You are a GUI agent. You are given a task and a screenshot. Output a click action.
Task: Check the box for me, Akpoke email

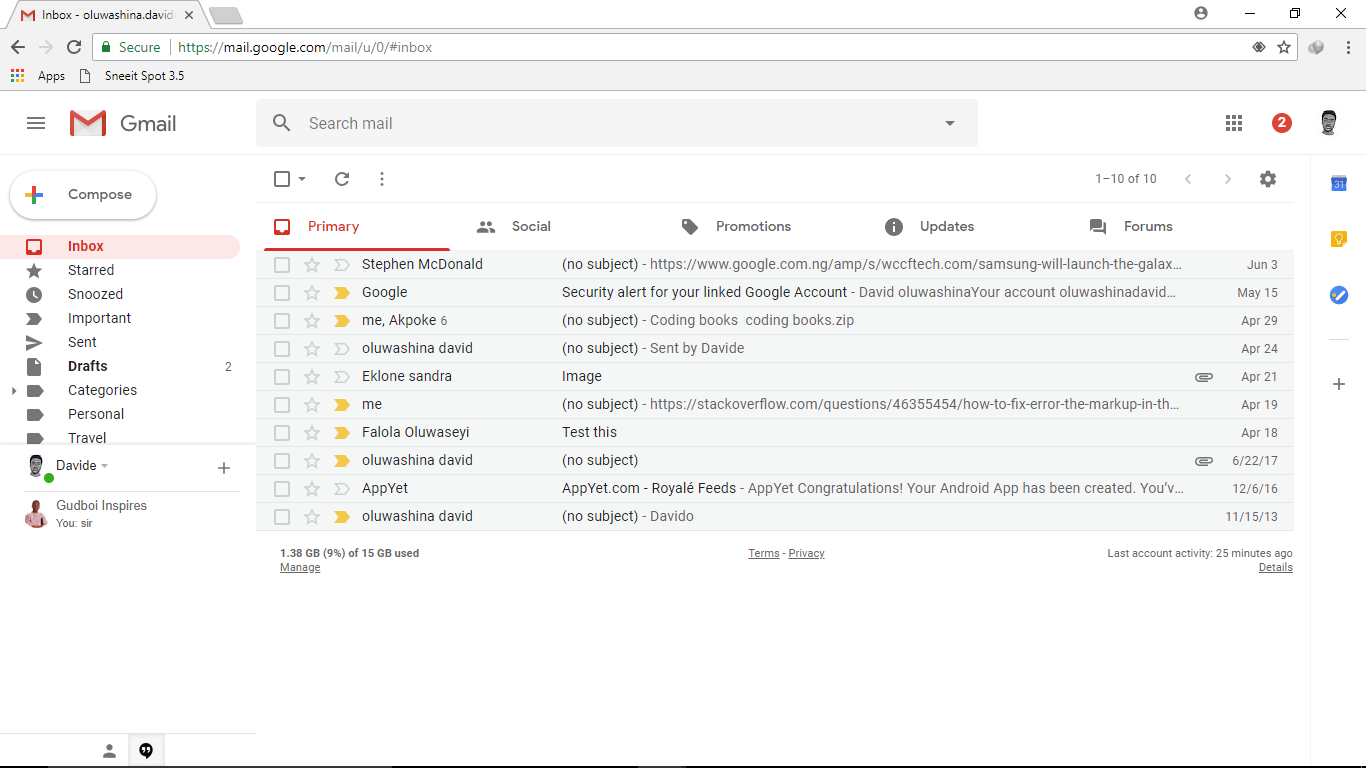click(282, 321)
